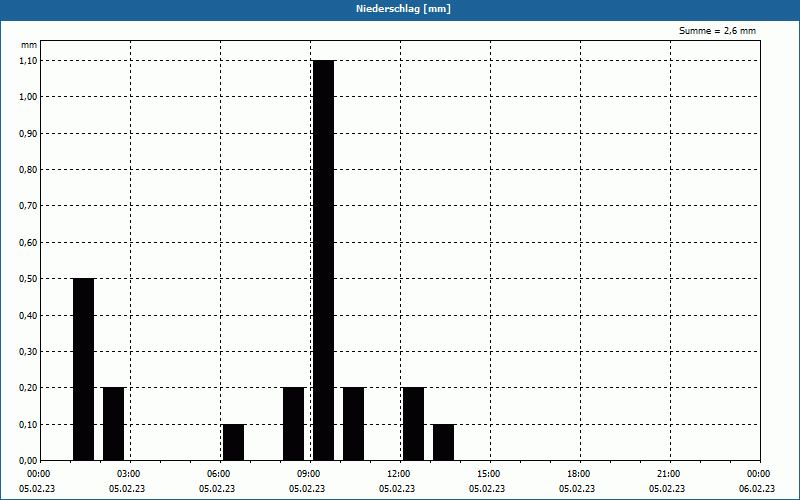
Task: Click the 0,20 y-axis label
Action: pyautogui.click(x=28, y=388)
